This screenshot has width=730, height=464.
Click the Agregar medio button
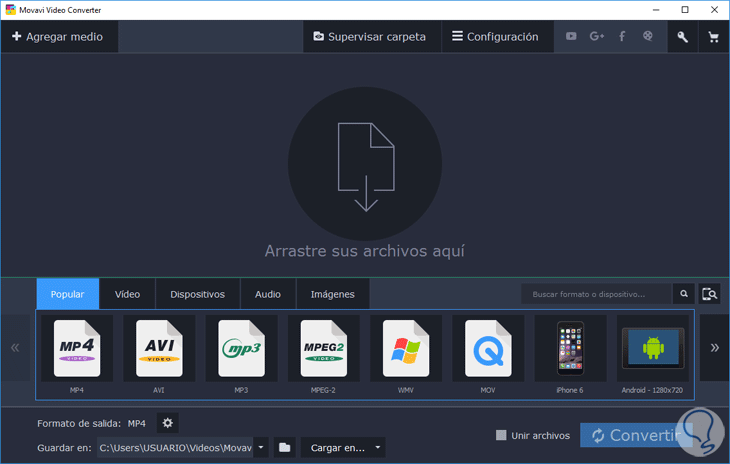(59, 37)
